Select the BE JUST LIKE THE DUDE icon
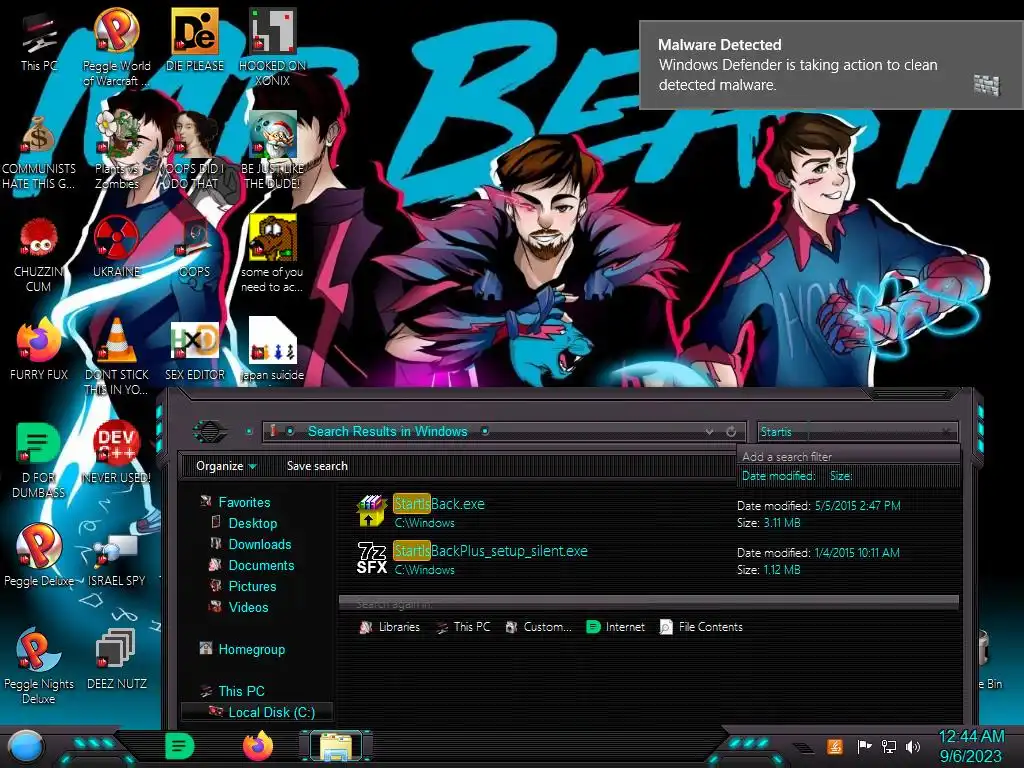The height and width of the screenshot is (768, 1024). (x=272, y=150)
